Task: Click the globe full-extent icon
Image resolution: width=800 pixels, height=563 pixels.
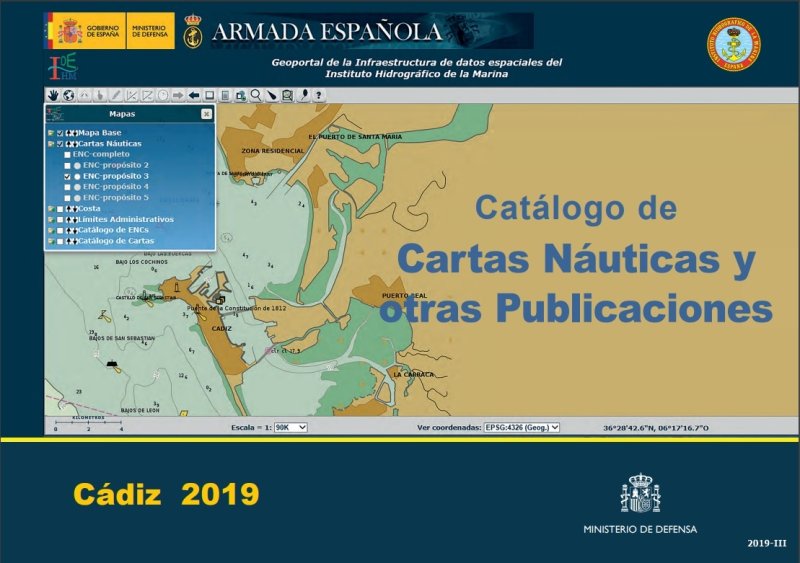Action: (69, 95)
